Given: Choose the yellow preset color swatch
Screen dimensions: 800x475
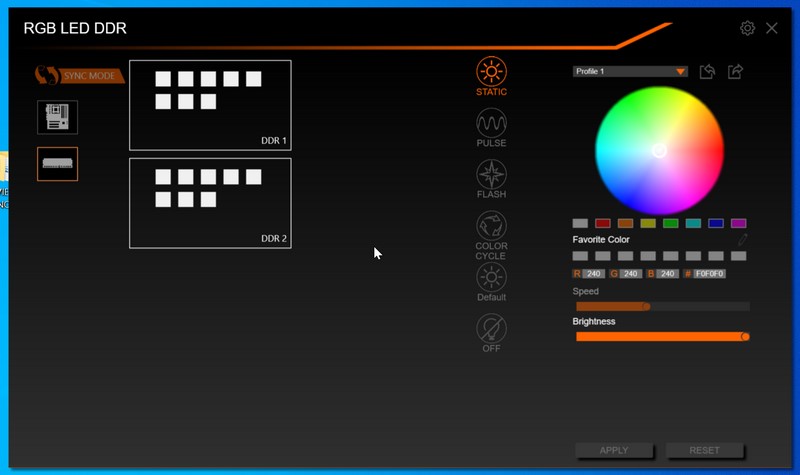Looking at the screenshot, I should [x=648, y=223].
